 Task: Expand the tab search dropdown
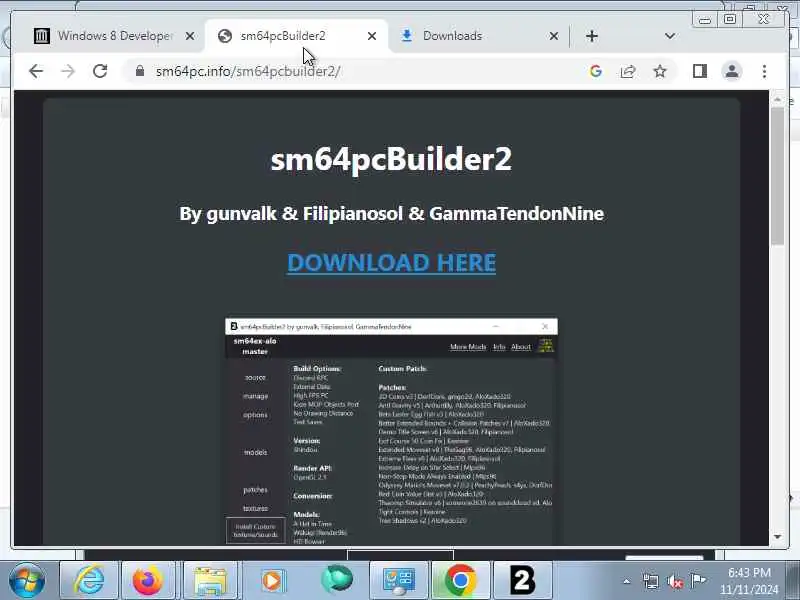670,36
